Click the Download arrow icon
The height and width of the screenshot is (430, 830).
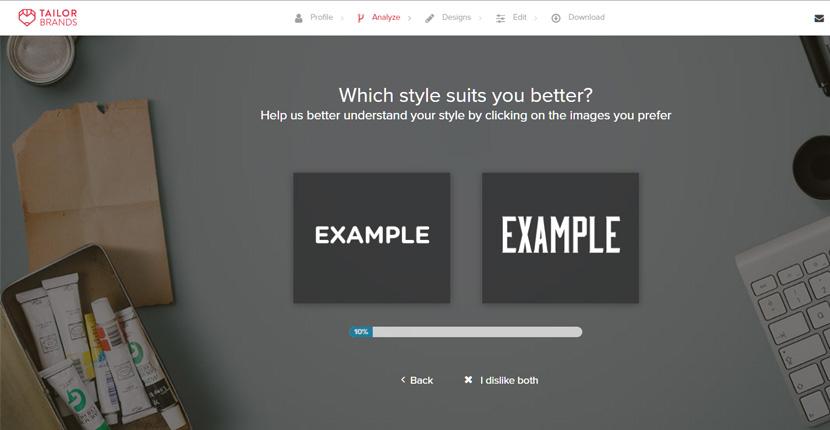[x=556, y=18]
